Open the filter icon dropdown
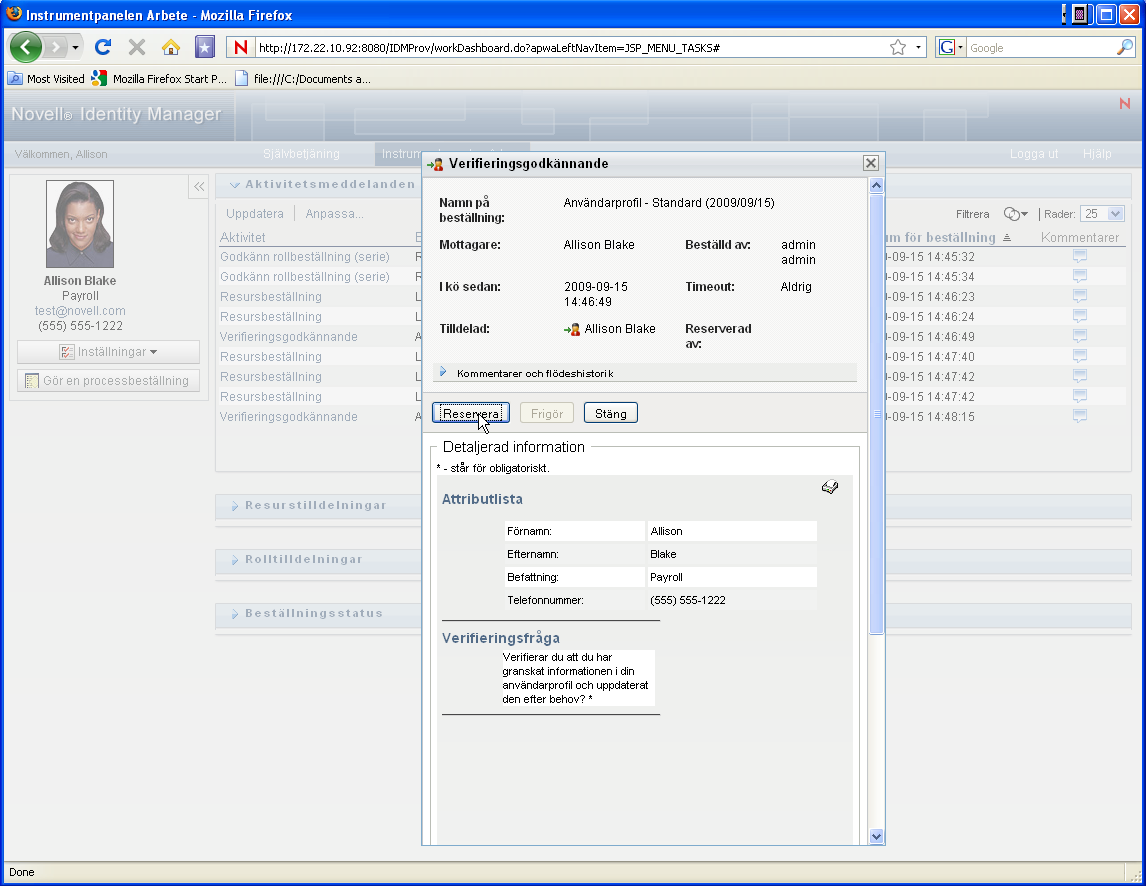The width and height of the screenshot is (1146, 886). tap(1015, 213)
